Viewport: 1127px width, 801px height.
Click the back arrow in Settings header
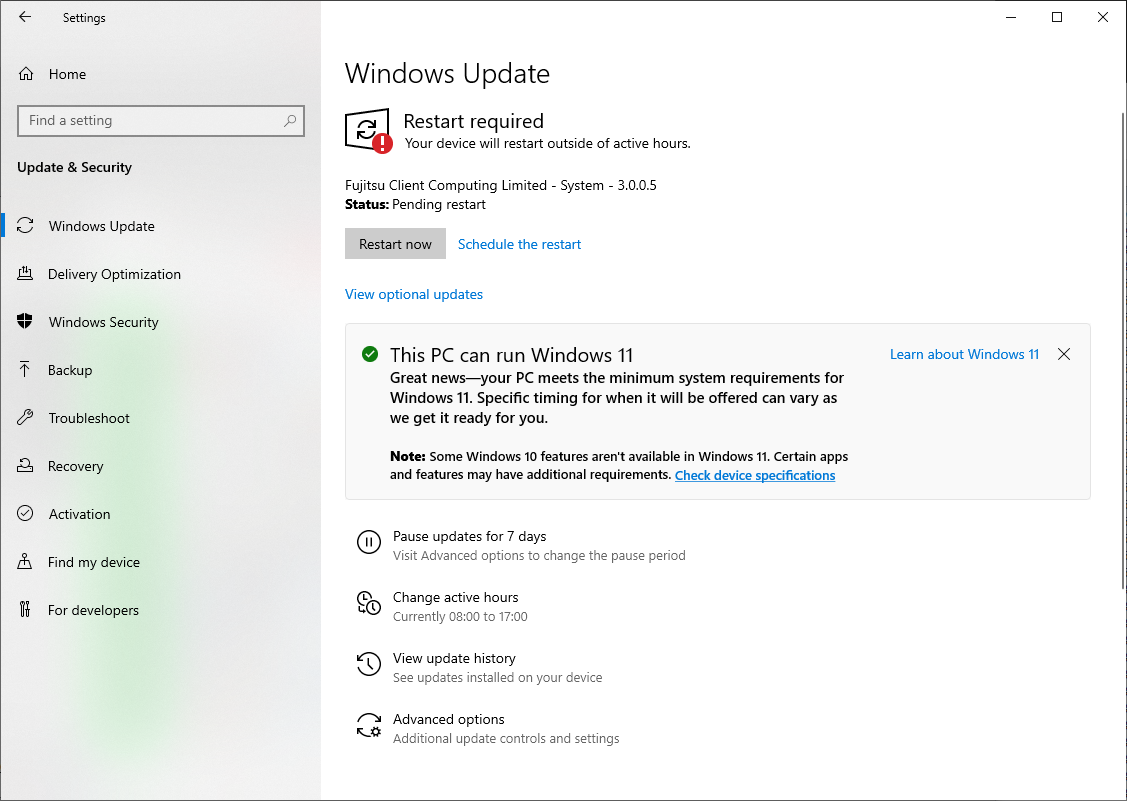tap(25, 17)
